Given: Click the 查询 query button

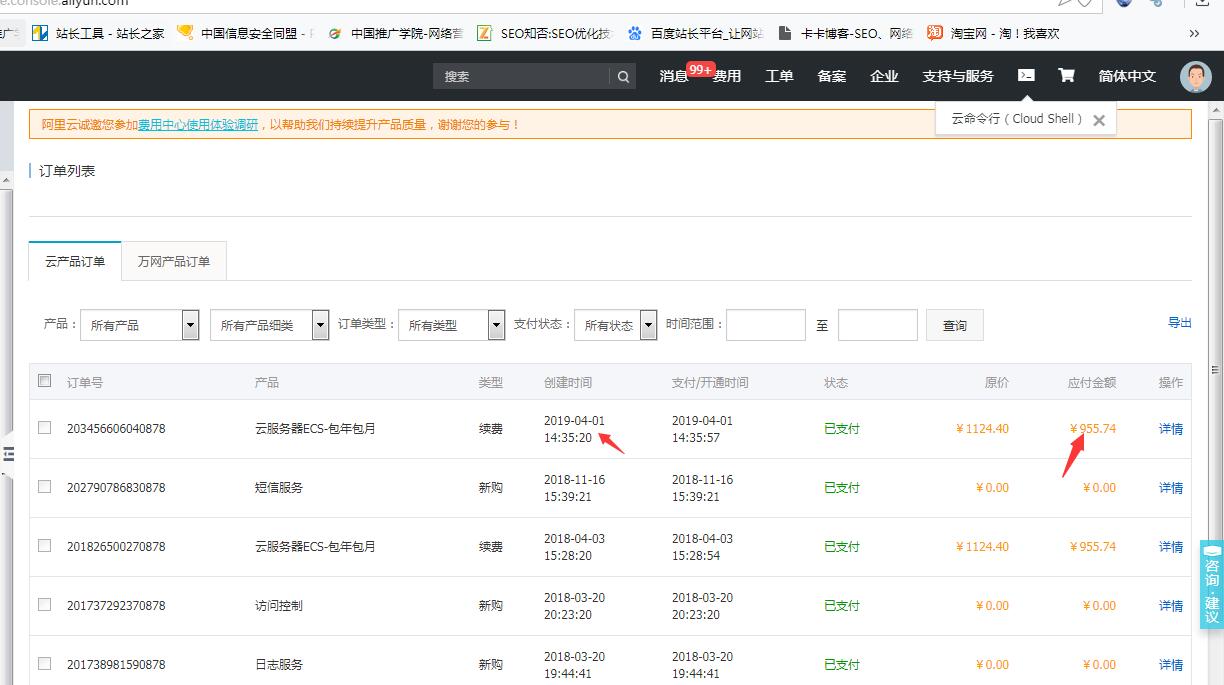Looking at the screenshot, I should click(955, 325).
